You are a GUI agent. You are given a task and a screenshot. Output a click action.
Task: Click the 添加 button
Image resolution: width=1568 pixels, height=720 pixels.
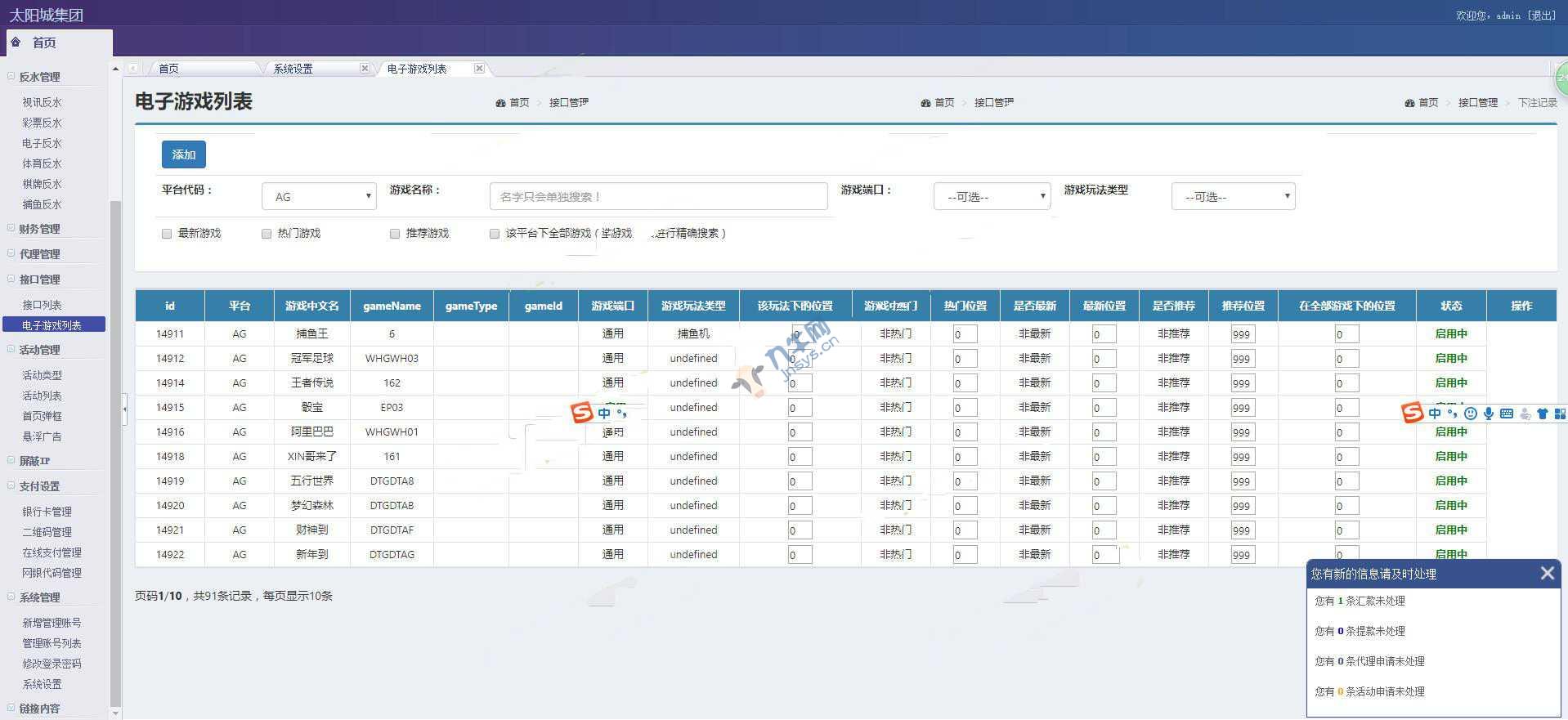tap(184, 154)
